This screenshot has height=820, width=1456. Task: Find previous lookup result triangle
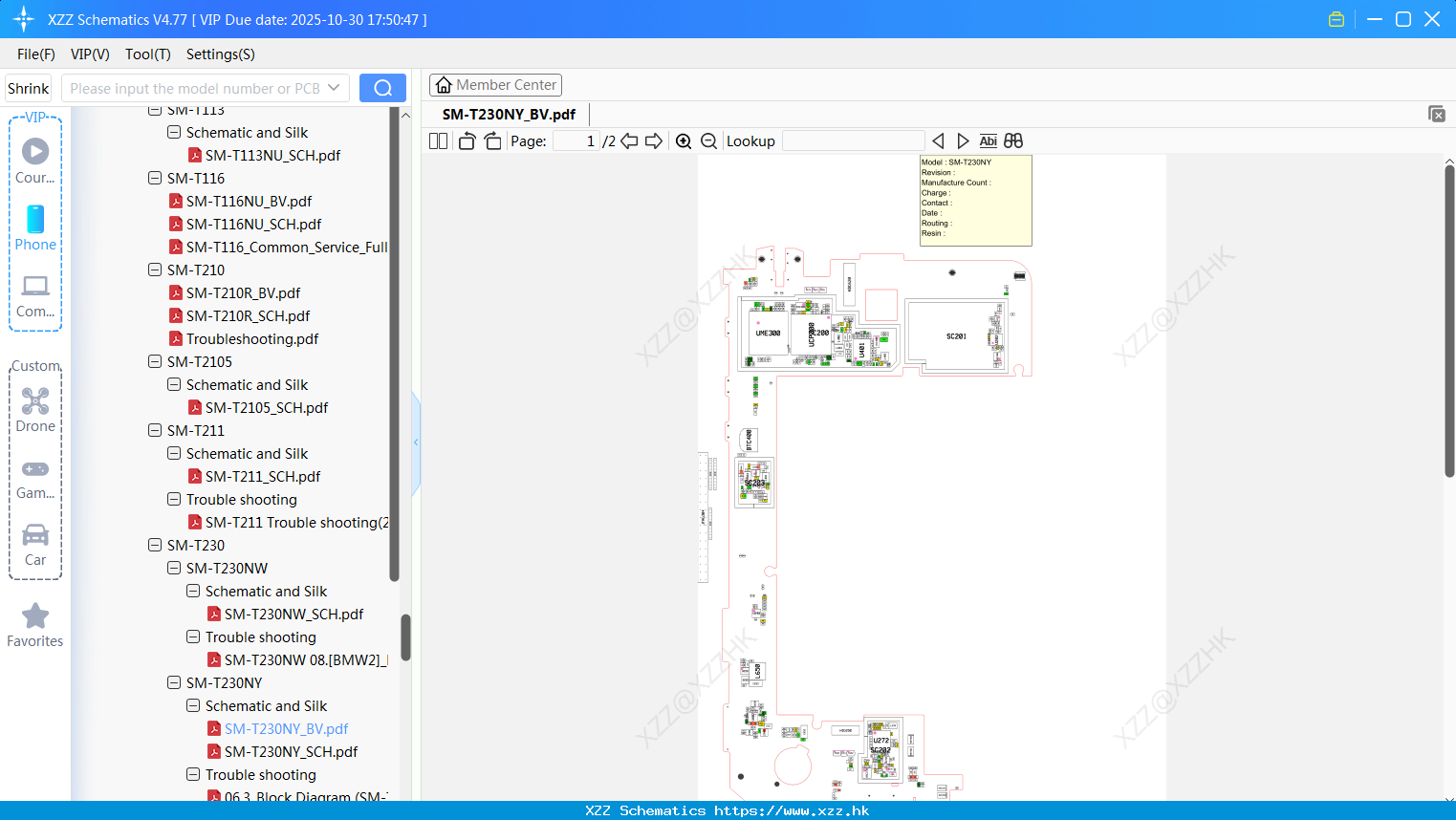click(938, 140)
